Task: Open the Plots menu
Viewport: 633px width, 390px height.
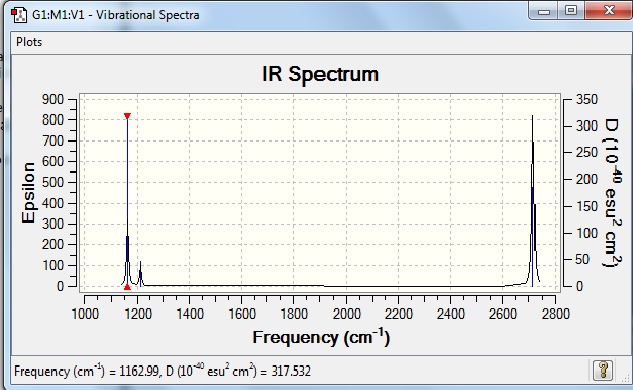Action: point(29,42)
